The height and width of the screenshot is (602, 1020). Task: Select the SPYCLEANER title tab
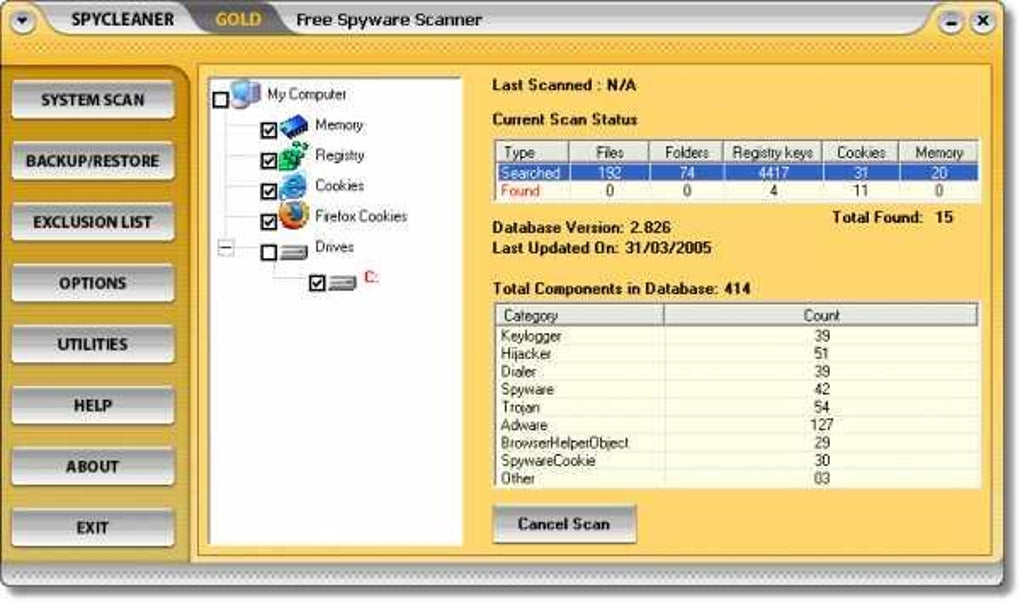(x=122, y=20)
